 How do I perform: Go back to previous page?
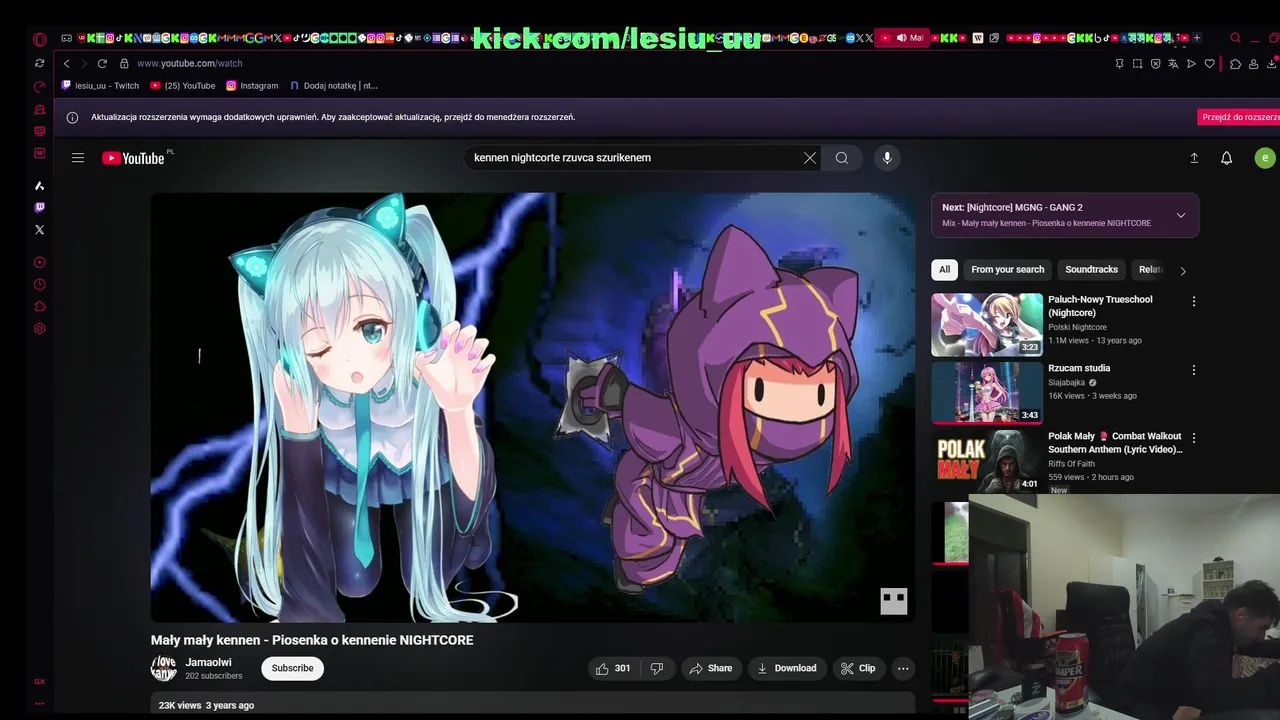pyautogui.click(x=67, y=63)
